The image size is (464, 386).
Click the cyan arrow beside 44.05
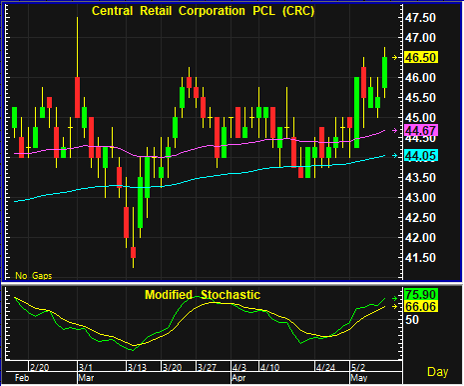(x=395, y=156)
